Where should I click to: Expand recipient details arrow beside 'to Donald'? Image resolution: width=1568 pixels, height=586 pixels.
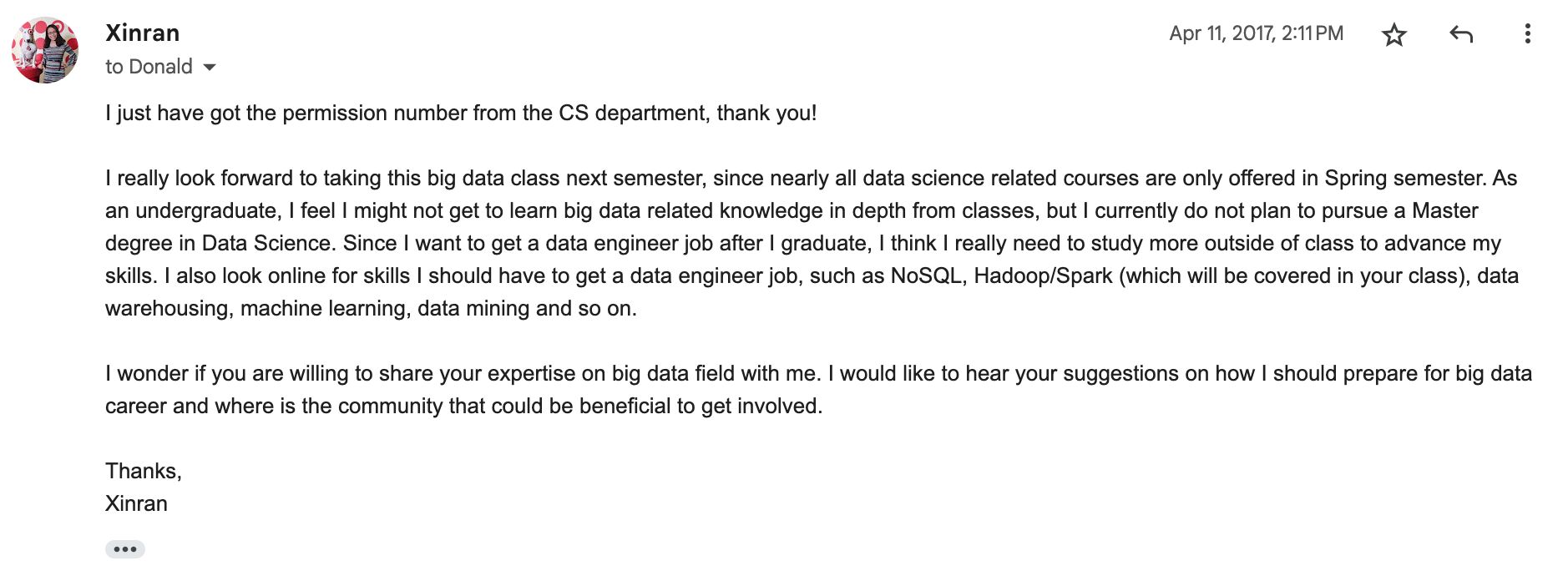210,67
